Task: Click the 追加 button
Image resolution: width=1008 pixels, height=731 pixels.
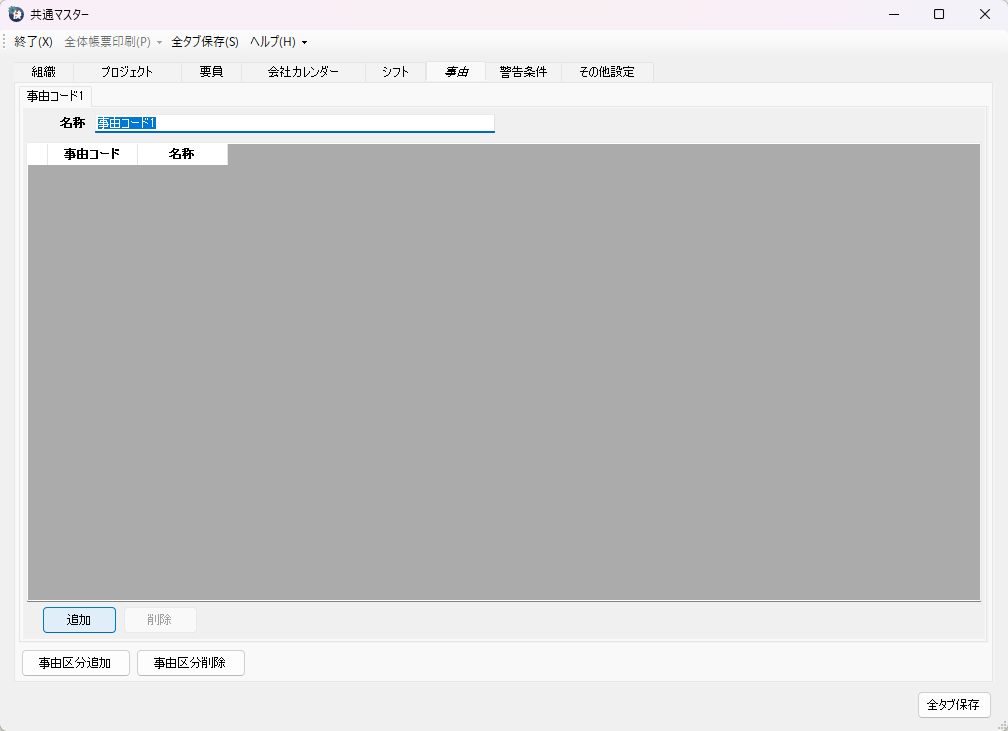Action: (x=79, y=620)
